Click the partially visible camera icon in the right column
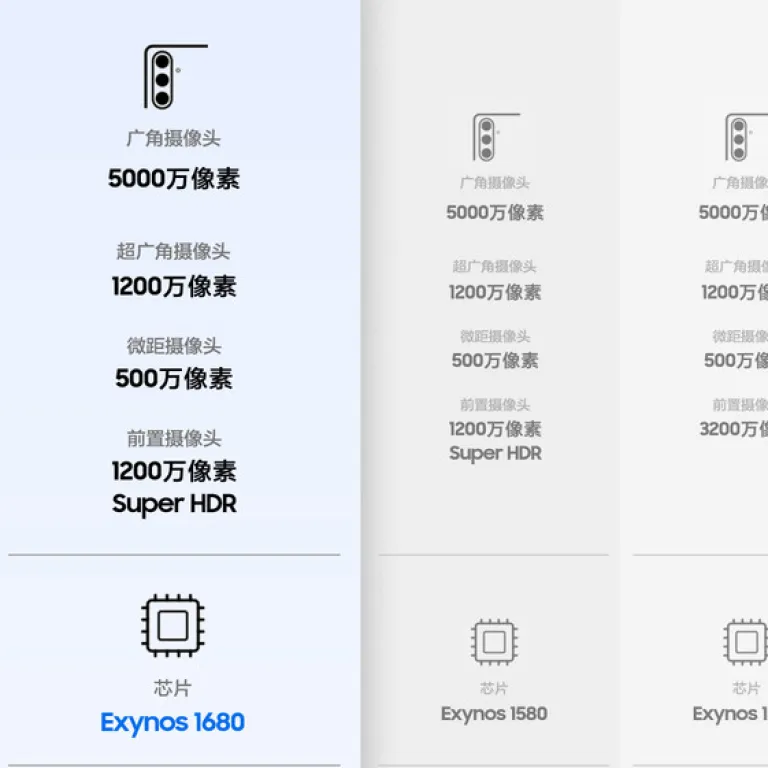 coord(746,137)
